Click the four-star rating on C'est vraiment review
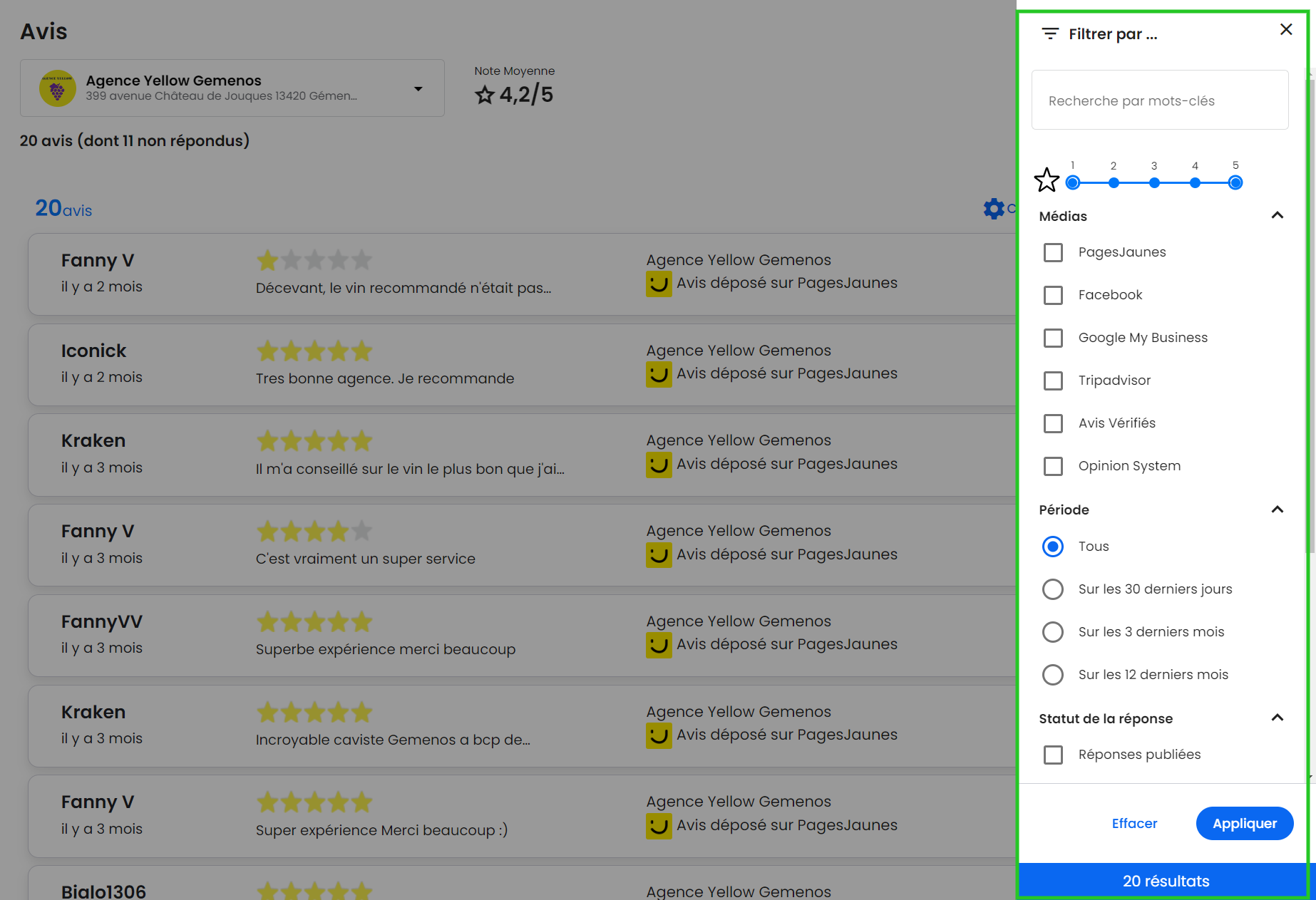 point(314,531)
